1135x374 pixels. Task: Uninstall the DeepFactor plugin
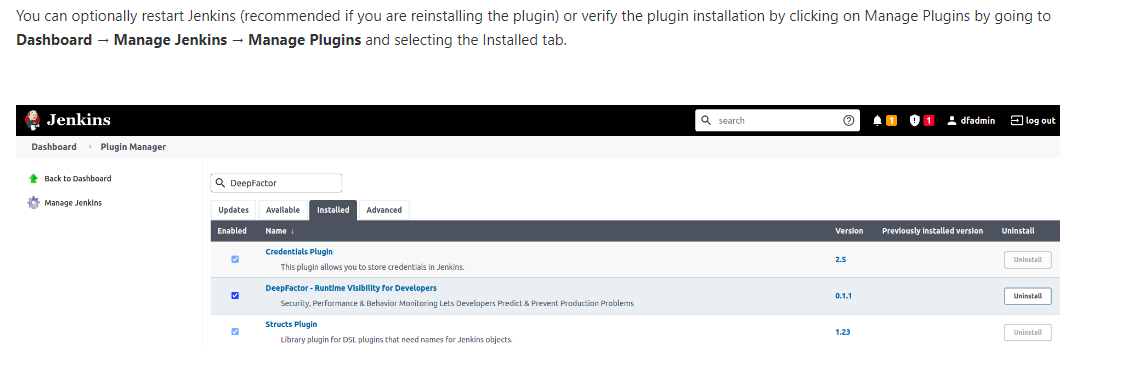tap(1027, 296)
